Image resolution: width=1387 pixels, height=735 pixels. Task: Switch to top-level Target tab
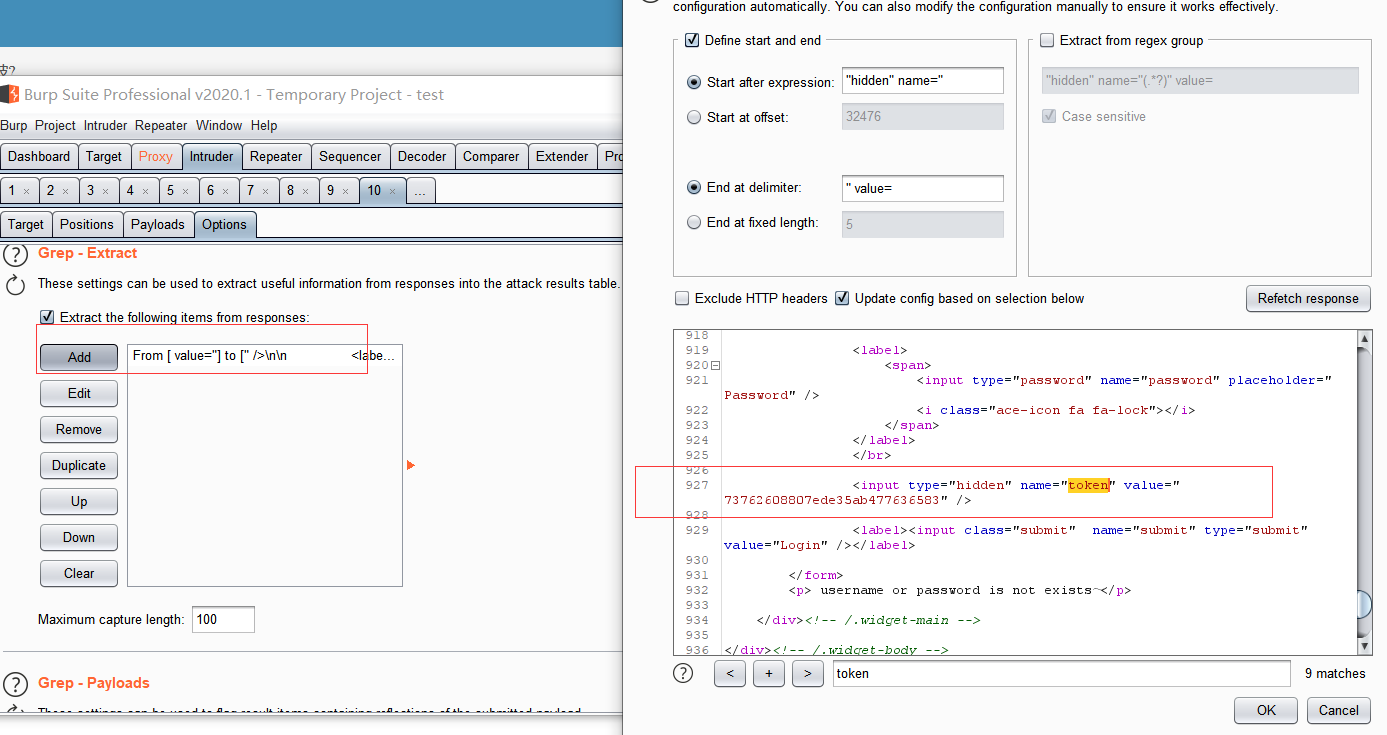[x=104, y=157]
